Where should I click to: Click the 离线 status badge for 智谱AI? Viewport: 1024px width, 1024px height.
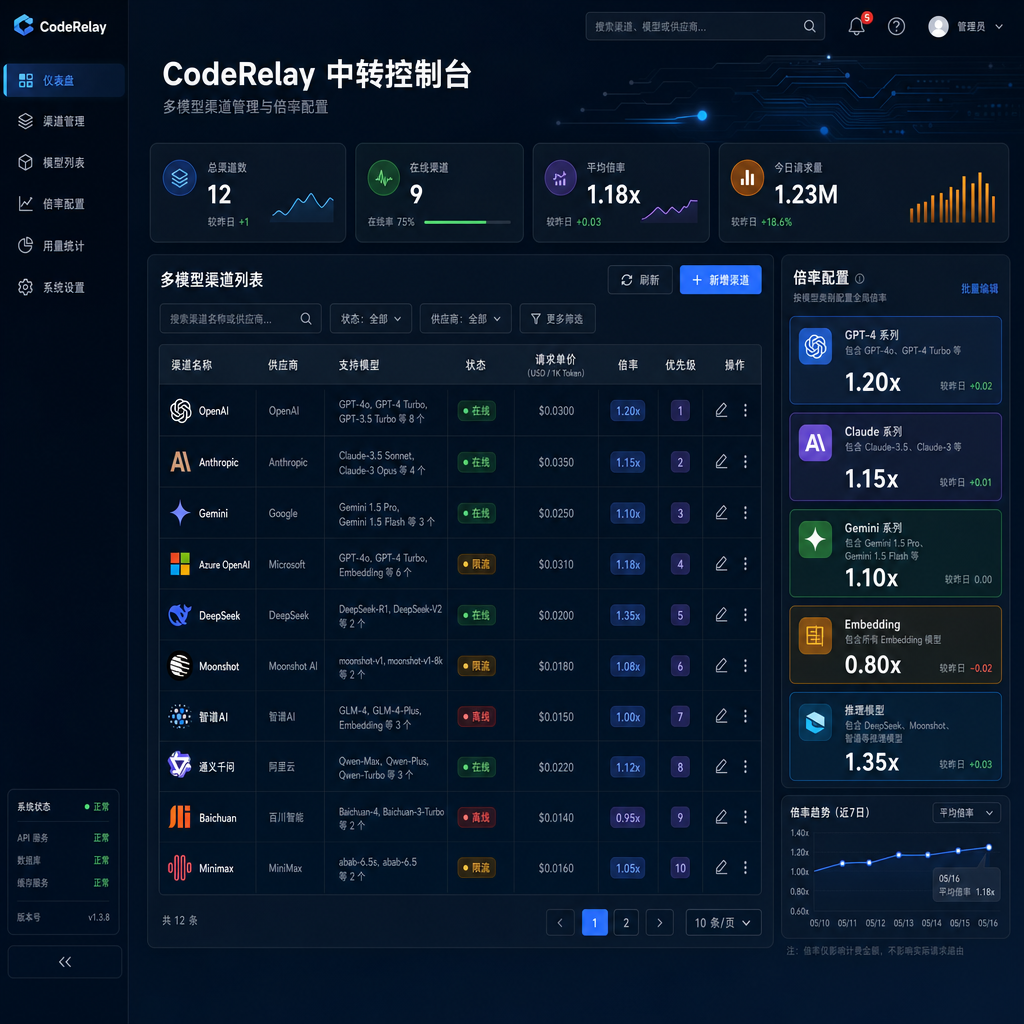point(476,716)
